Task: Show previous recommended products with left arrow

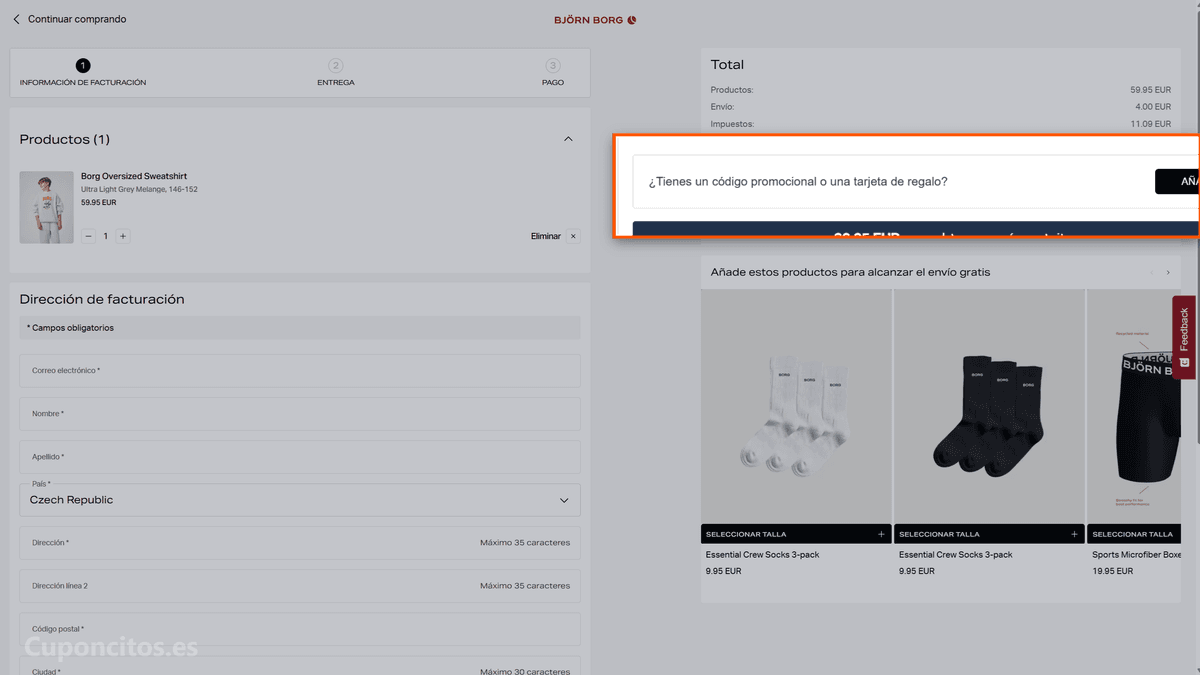Action: [x=1151, y=272]
